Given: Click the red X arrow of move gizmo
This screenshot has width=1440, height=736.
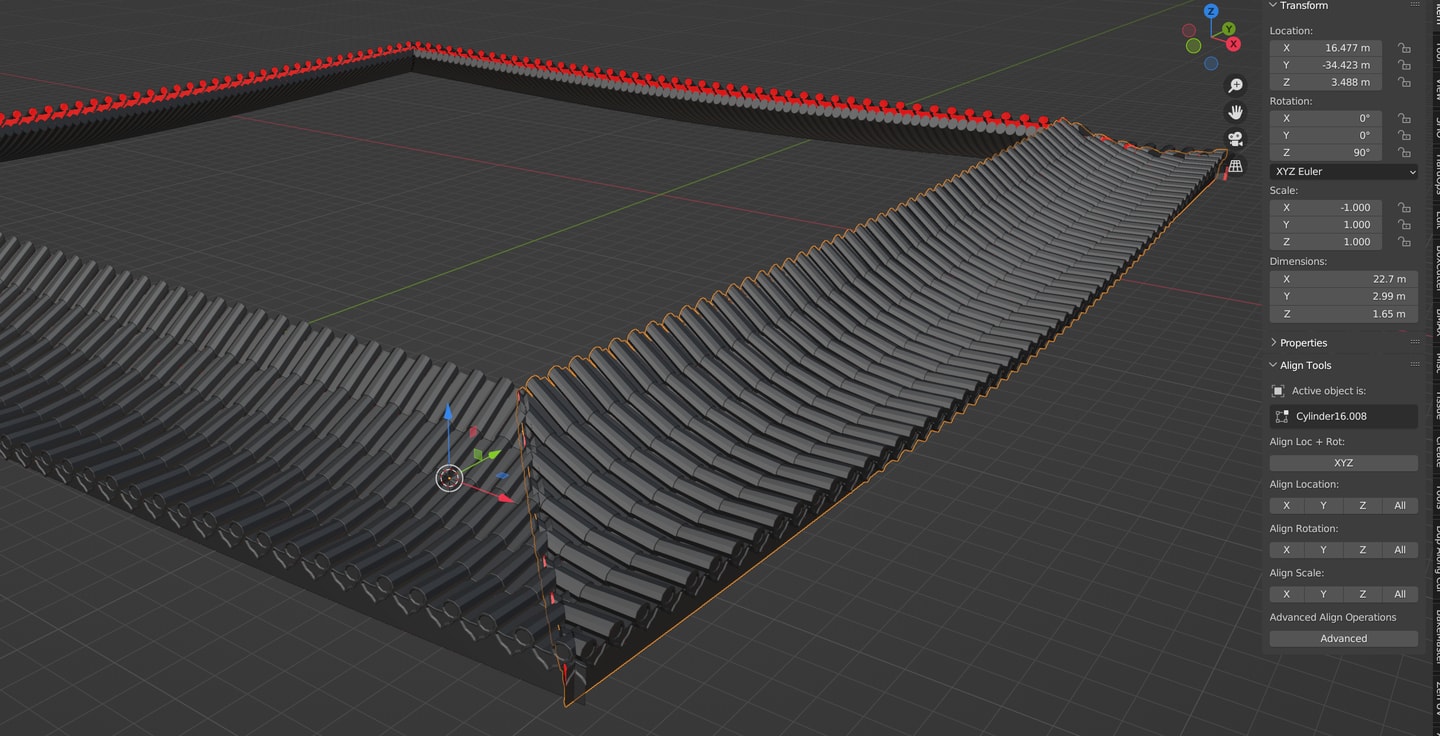Looking at the screenshot, I should (x=503, y=497).
